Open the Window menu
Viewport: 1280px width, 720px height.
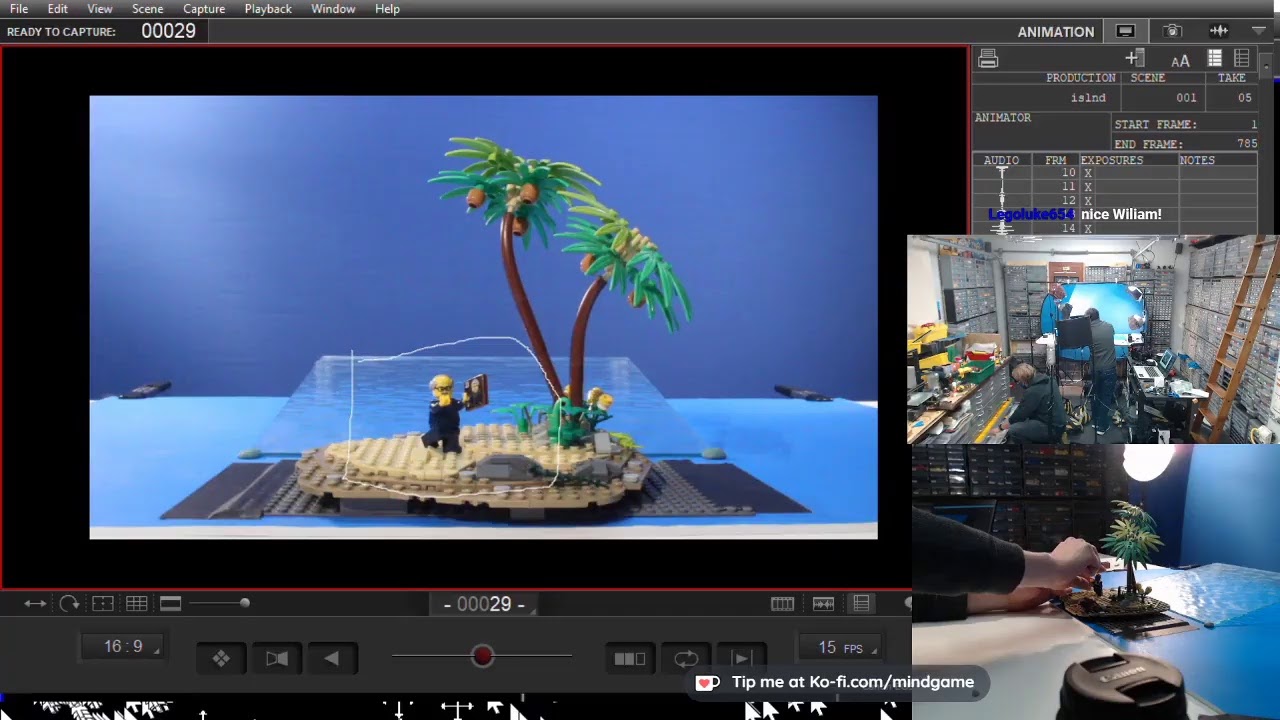(x=333, y=9)
